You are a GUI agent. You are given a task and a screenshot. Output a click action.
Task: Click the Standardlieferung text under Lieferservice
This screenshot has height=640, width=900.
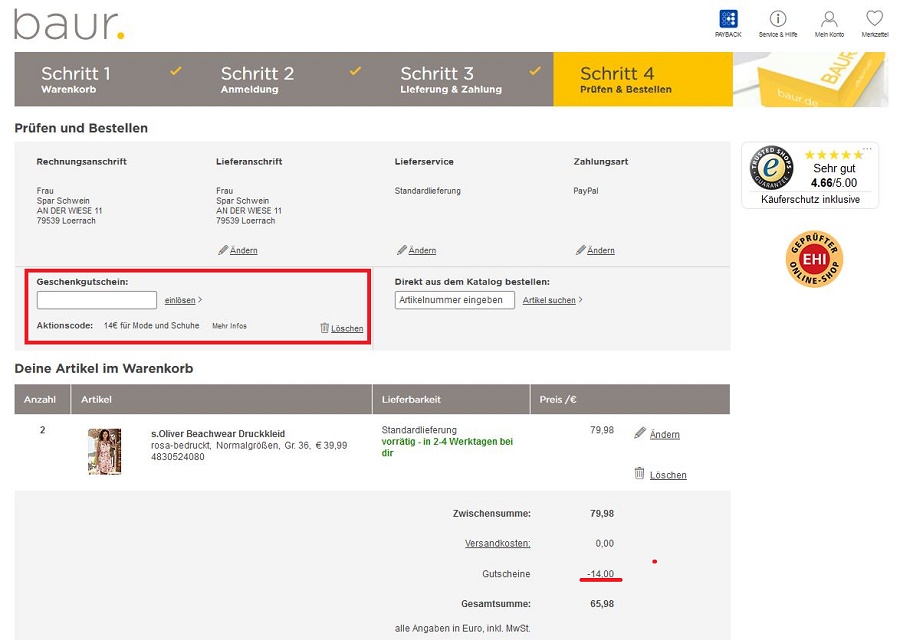coord(428,191)
